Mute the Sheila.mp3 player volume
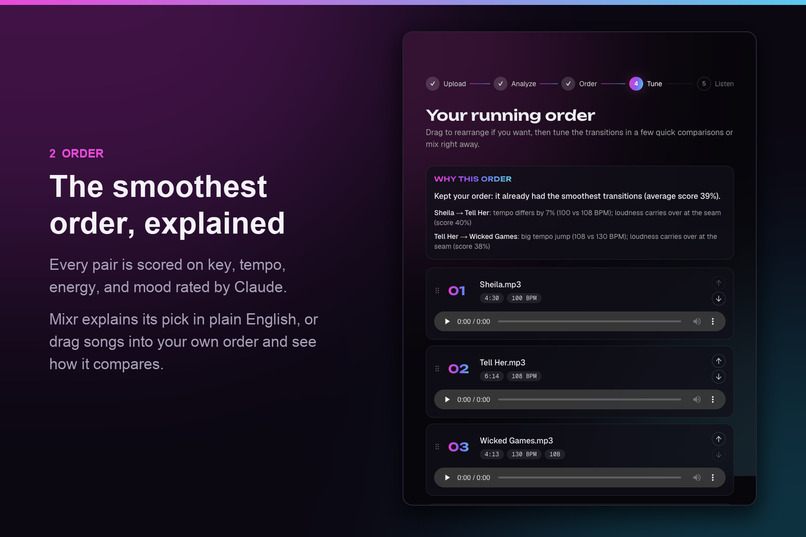This screenshot has width=806, height=537. point(697,322)
